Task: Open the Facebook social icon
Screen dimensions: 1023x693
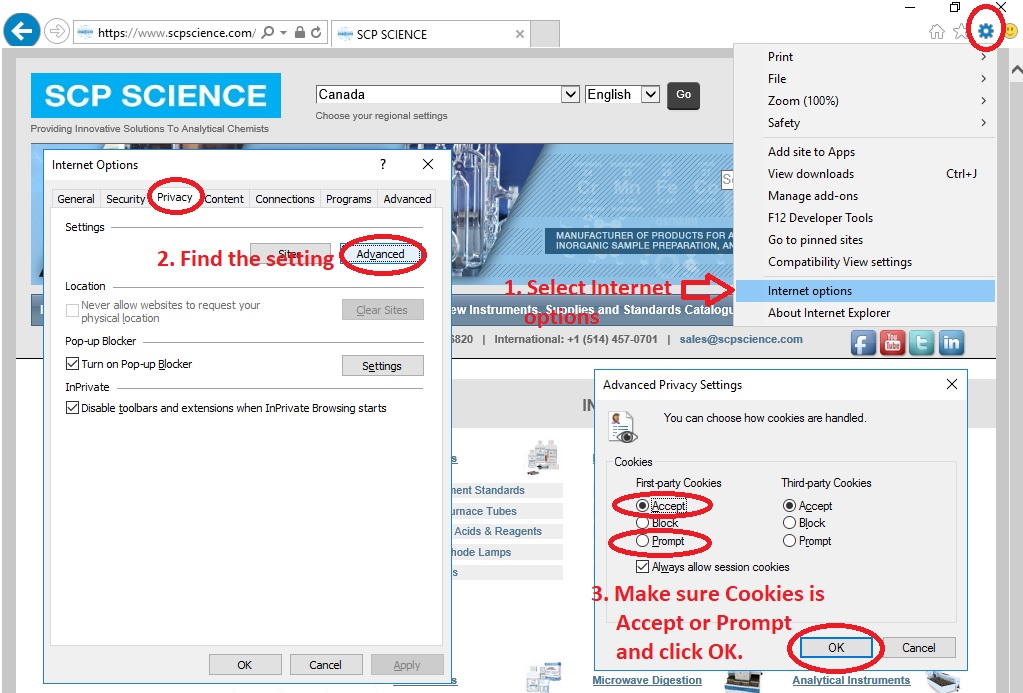Action: coord(863,343)
